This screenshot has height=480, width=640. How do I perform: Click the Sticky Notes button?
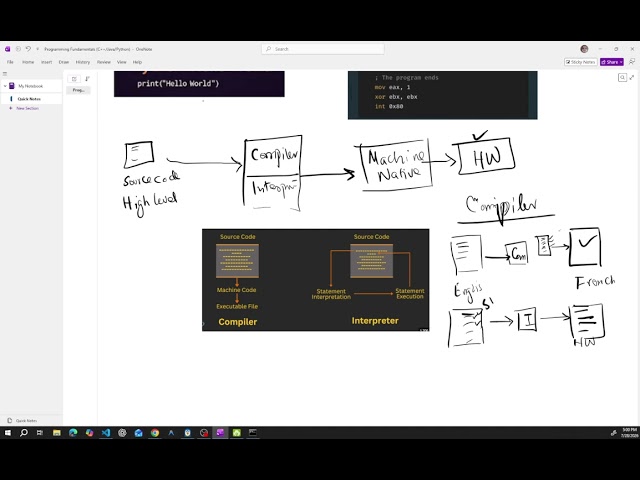(x=580, y=62)
